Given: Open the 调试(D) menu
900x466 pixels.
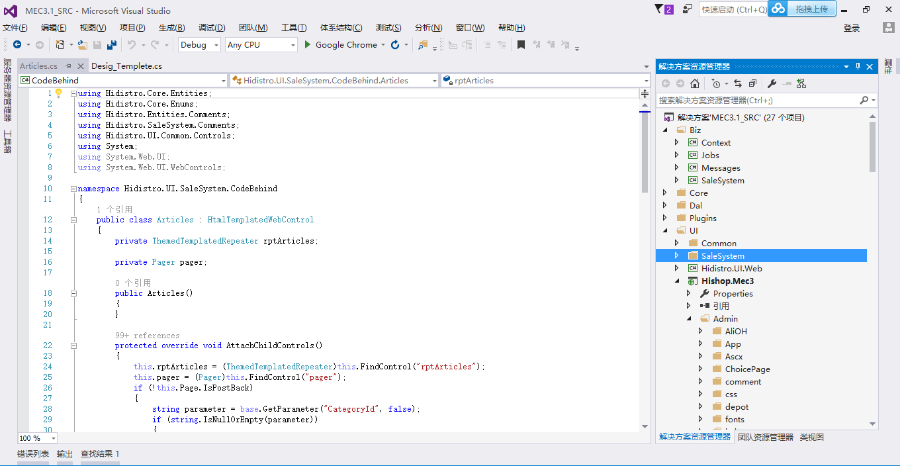Looking at the screenshot, I should [x=212, y=28].
